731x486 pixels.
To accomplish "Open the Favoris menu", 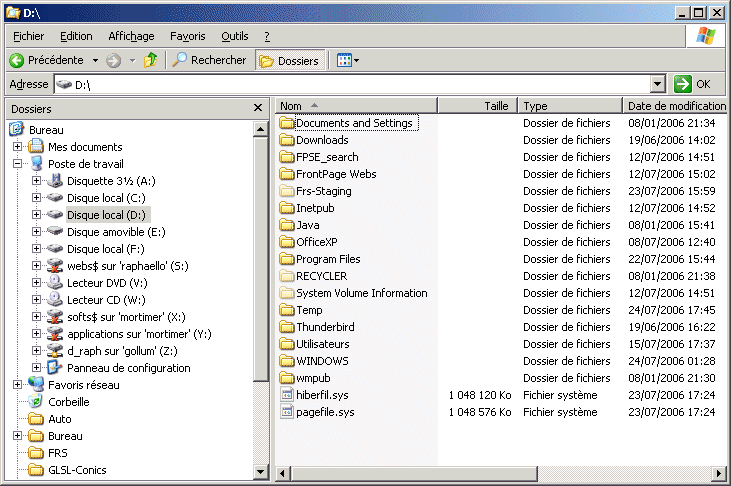I will [x=187, y=36].
